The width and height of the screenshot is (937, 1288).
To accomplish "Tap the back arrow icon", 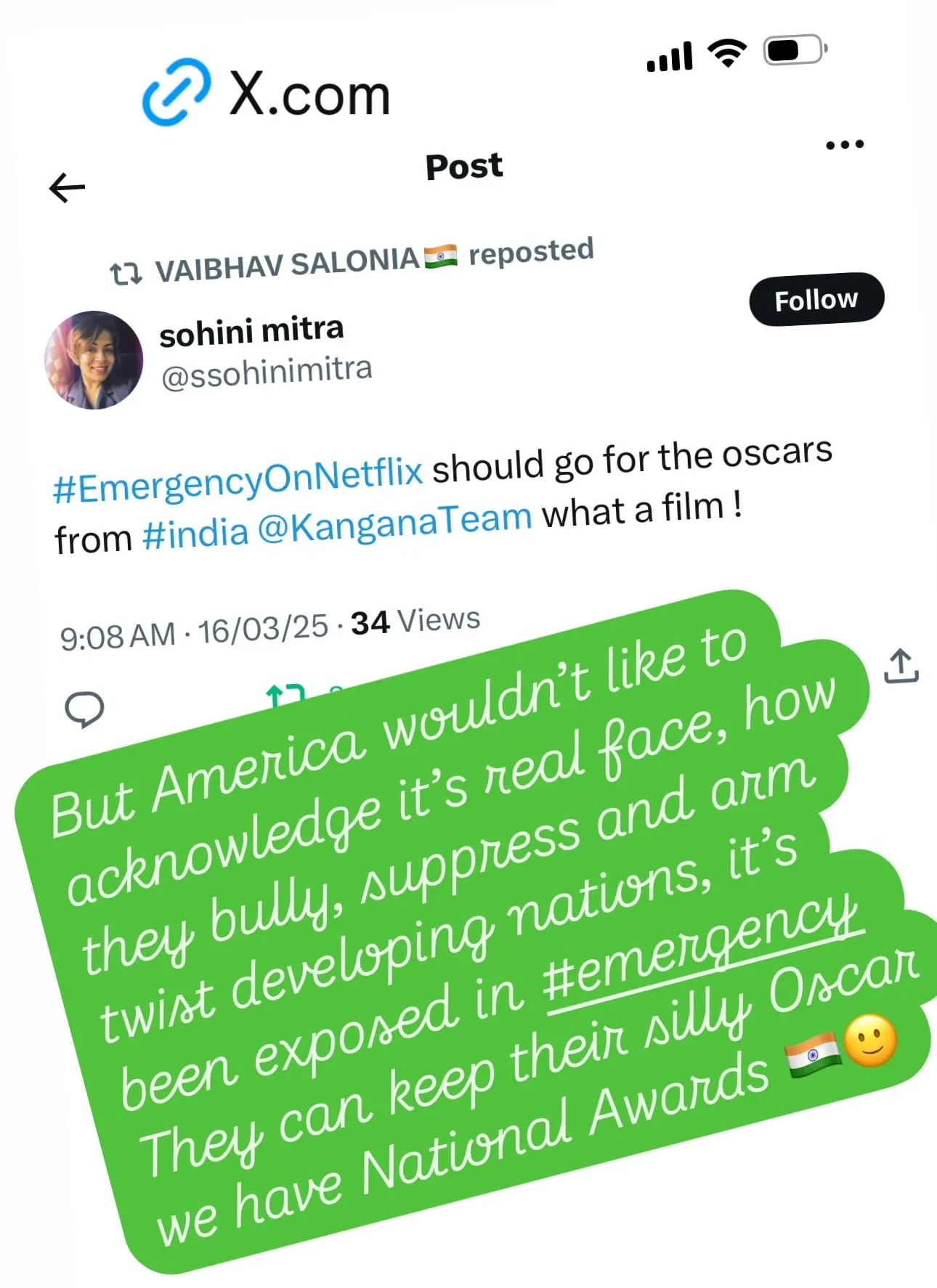I will coord(67,188).
